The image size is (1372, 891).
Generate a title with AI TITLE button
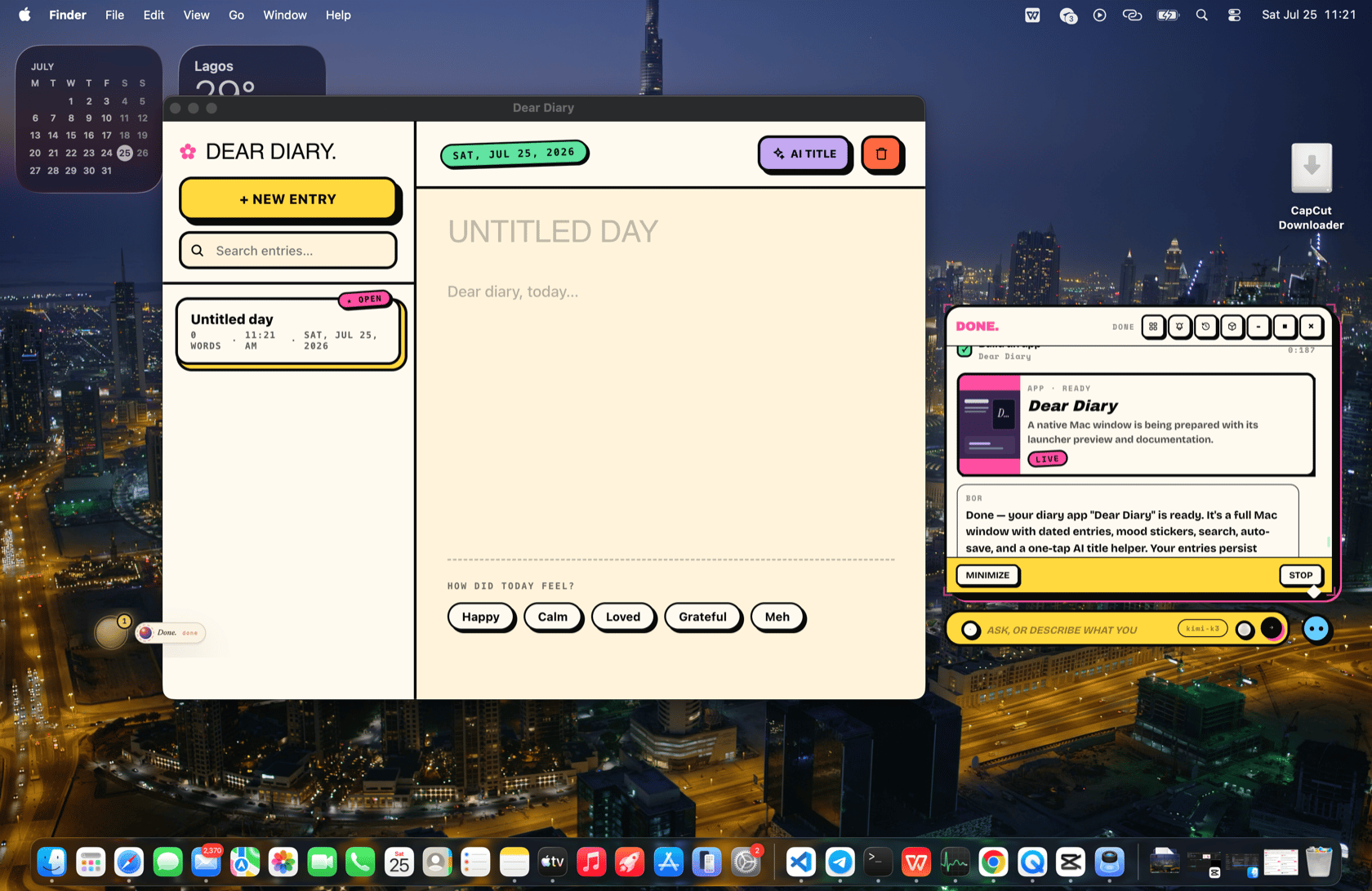click(804, 154)
